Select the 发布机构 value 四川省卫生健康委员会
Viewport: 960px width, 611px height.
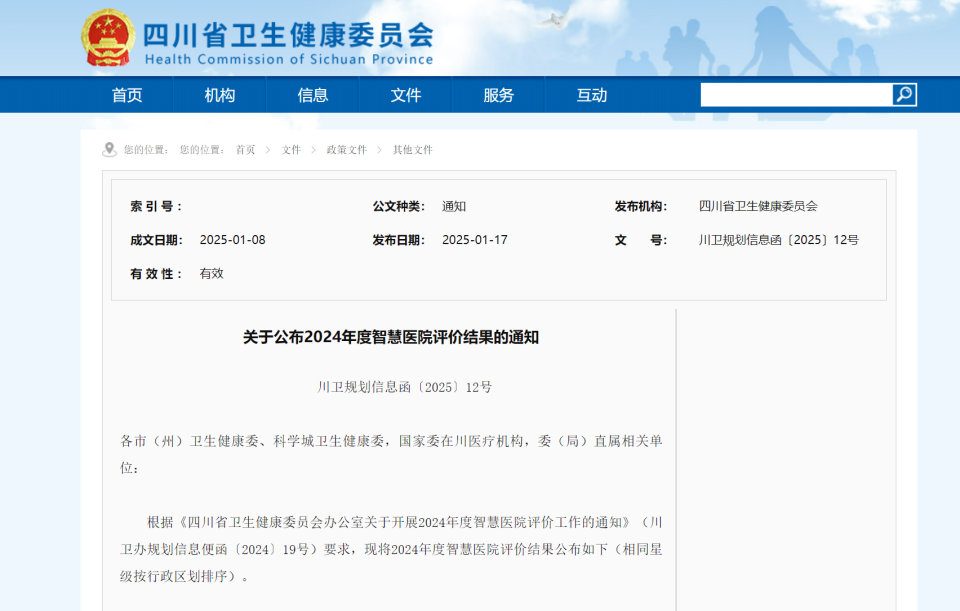click(x=758, y=206)
